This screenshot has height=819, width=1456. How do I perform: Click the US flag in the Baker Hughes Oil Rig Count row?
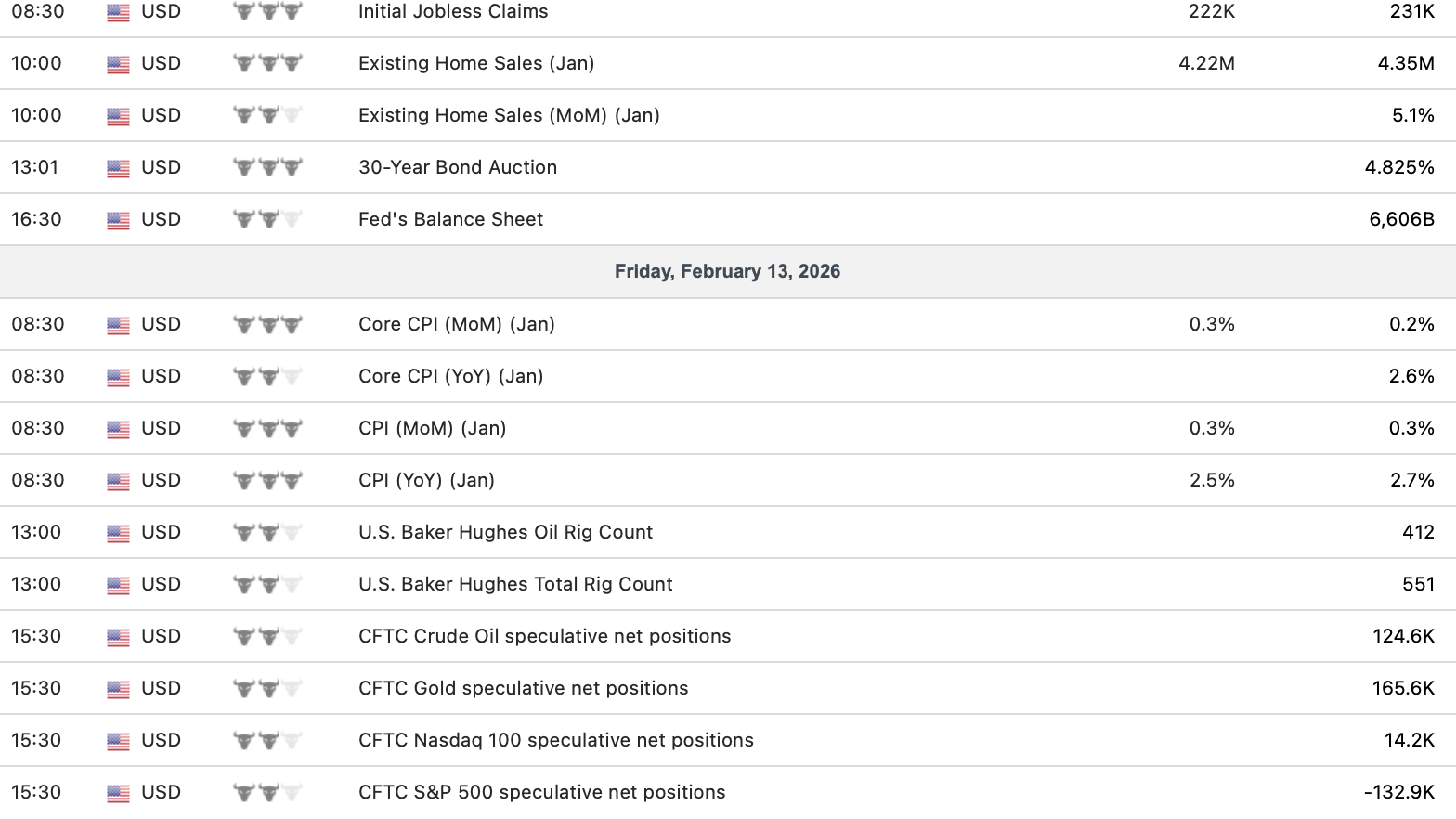118,533
